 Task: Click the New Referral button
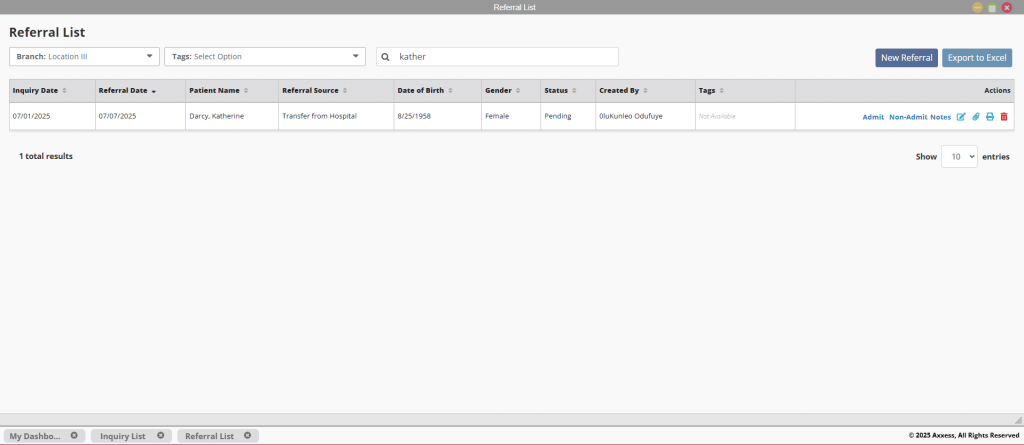pos(906,57)
